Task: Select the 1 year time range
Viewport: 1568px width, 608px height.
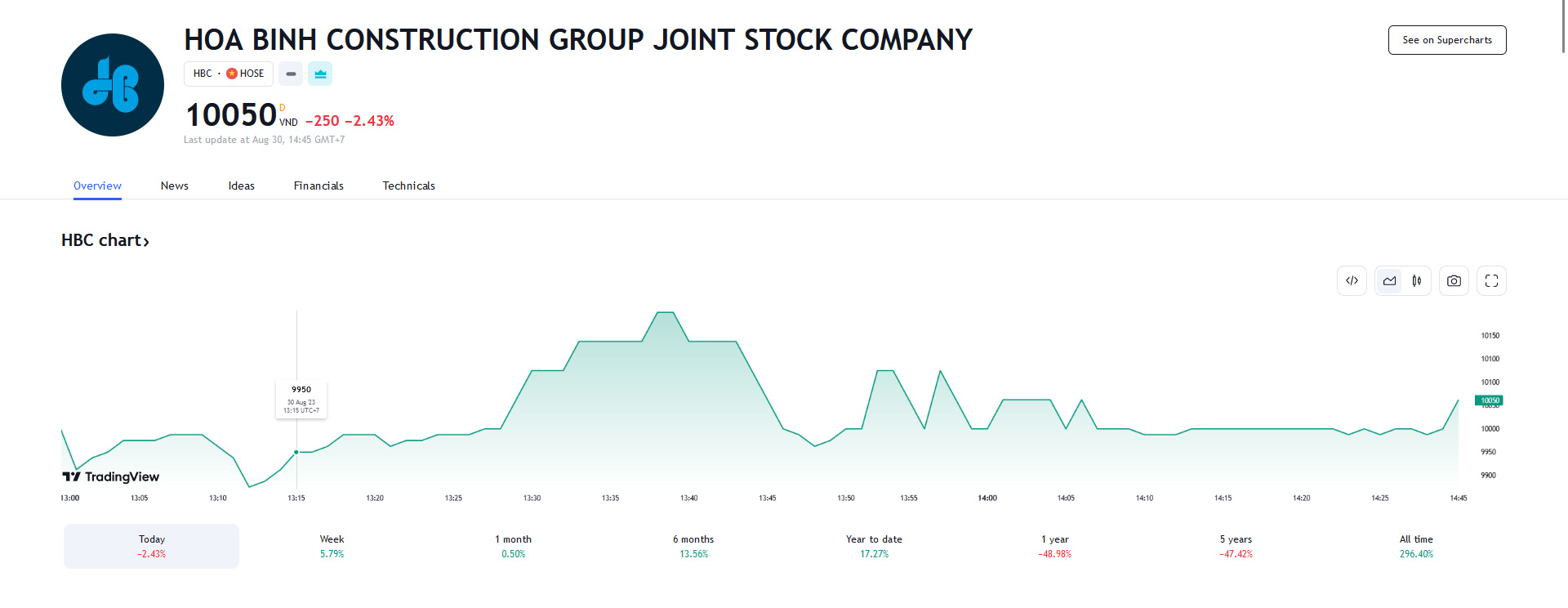Action: coord(1054,546)
